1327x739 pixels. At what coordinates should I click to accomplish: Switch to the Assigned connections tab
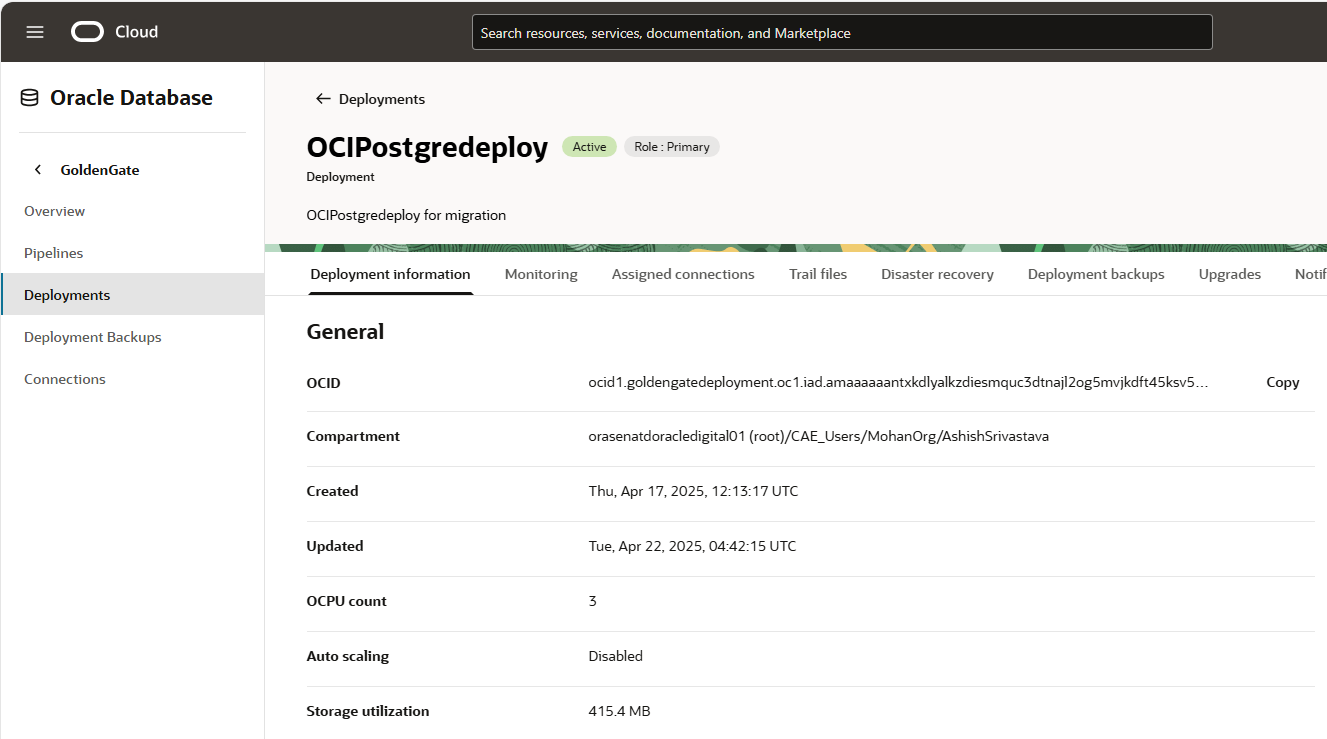pos(683,274)
